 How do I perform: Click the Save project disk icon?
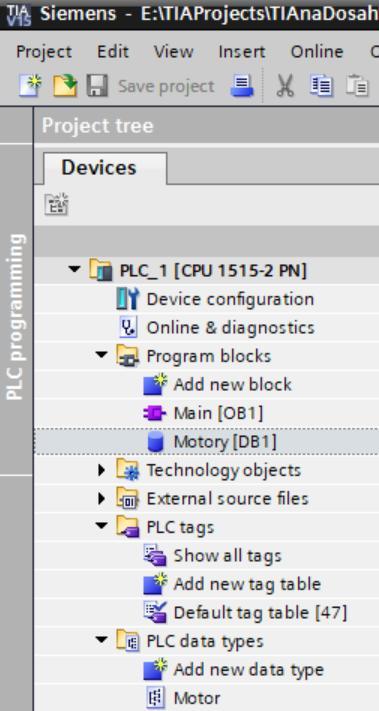[x=97, y=86]
